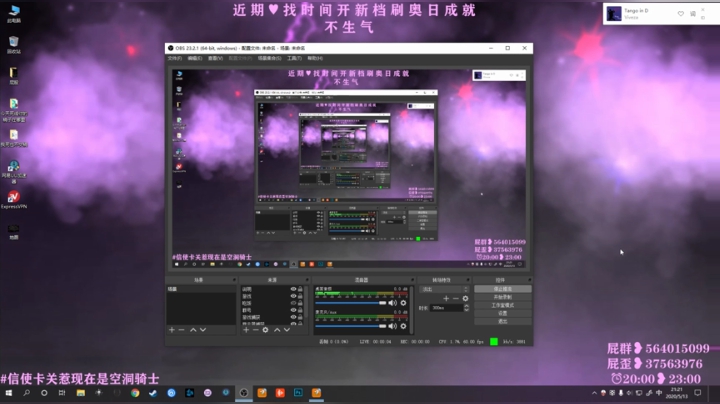Open Steam from the taskbar
720x404 pixels.
pos(153,393)
